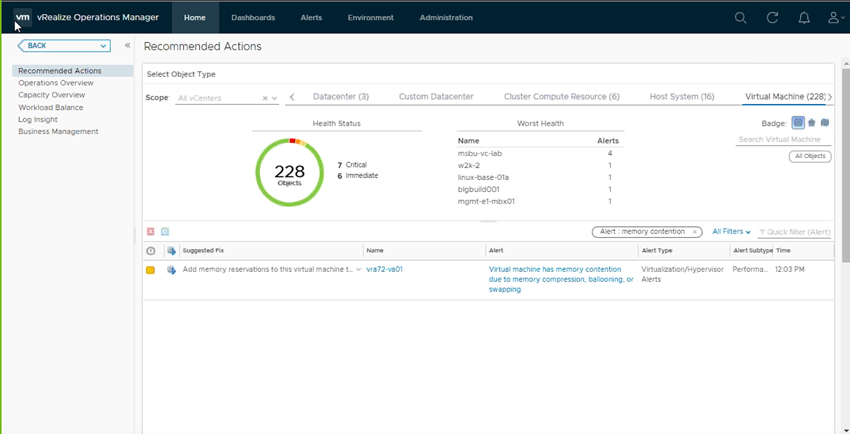Open the global search magnifier icon

click(x=740, y=17)
